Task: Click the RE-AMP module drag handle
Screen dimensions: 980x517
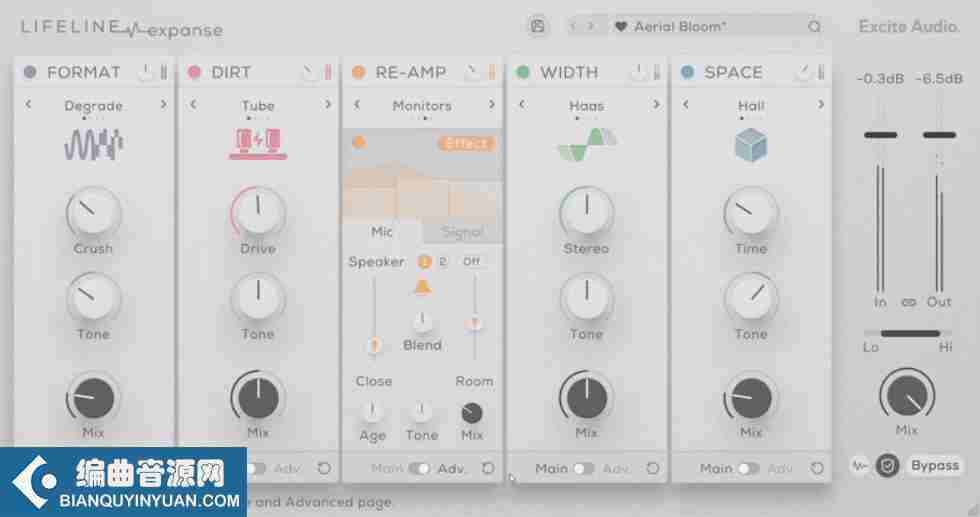Action: (x=492, y=73)
